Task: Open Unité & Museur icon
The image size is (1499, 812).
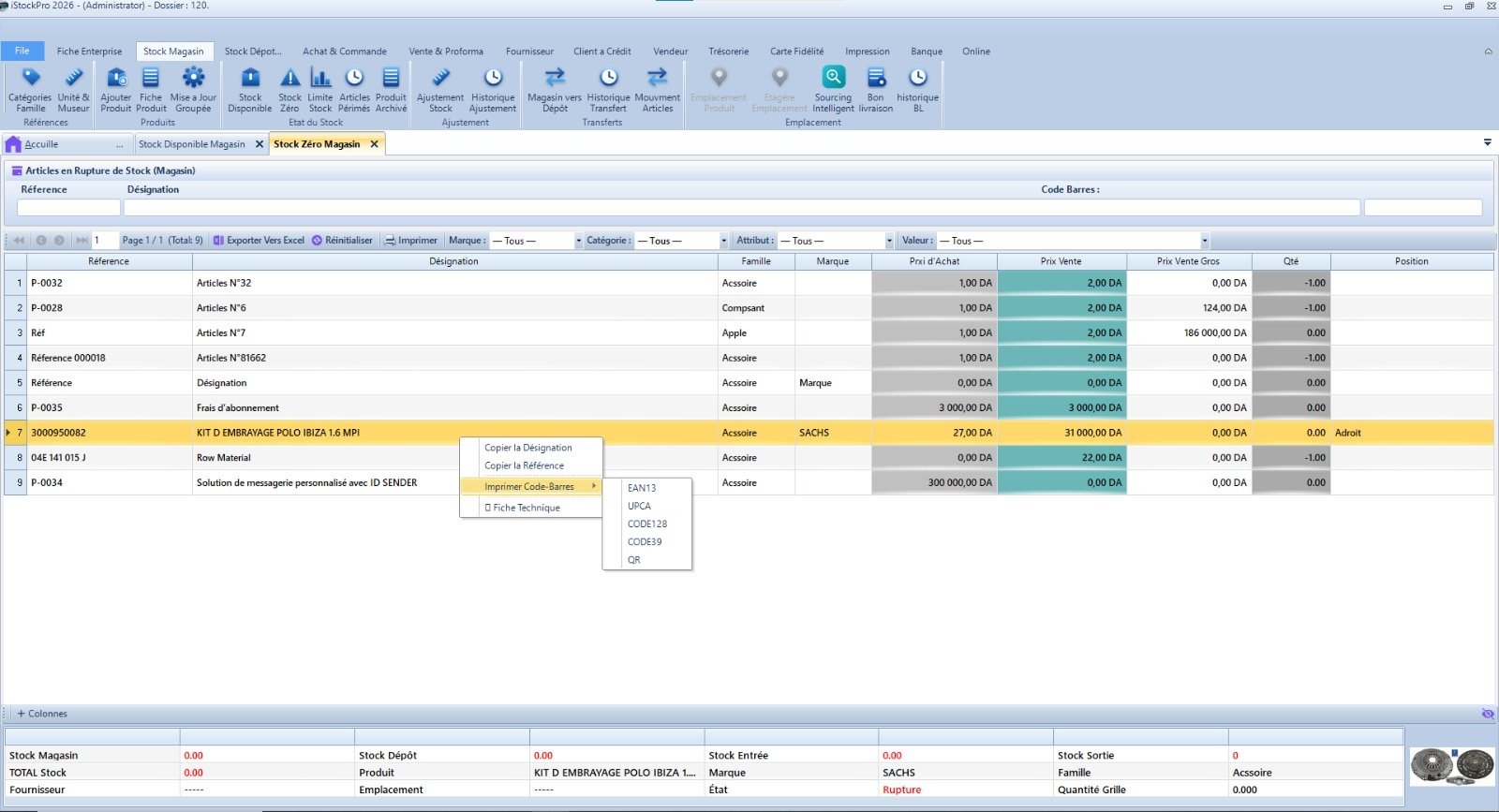Action: point(73,90)
